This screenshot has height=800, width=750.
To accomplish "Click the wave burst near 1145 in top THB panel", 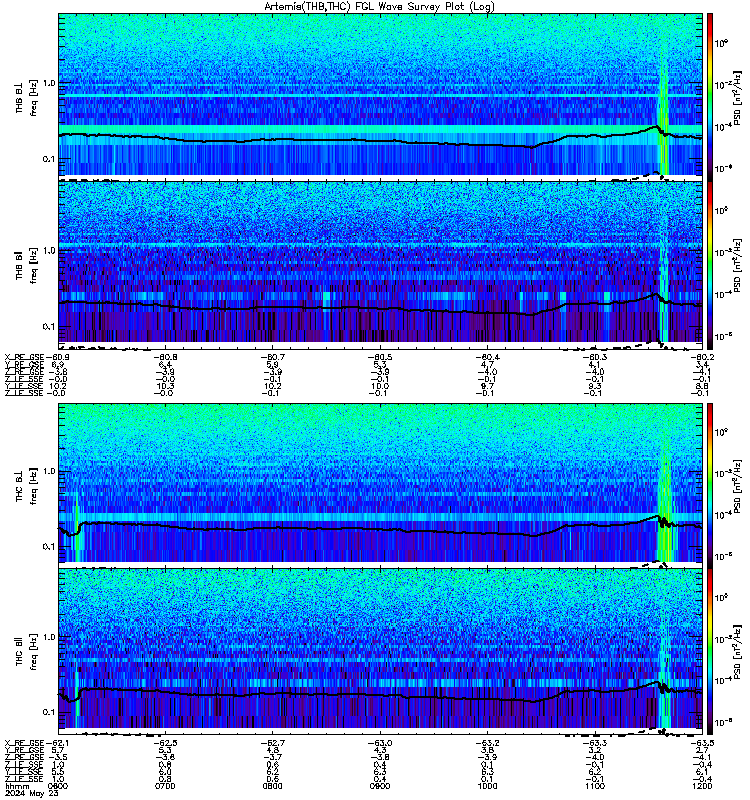I will (x=664, y=112).
